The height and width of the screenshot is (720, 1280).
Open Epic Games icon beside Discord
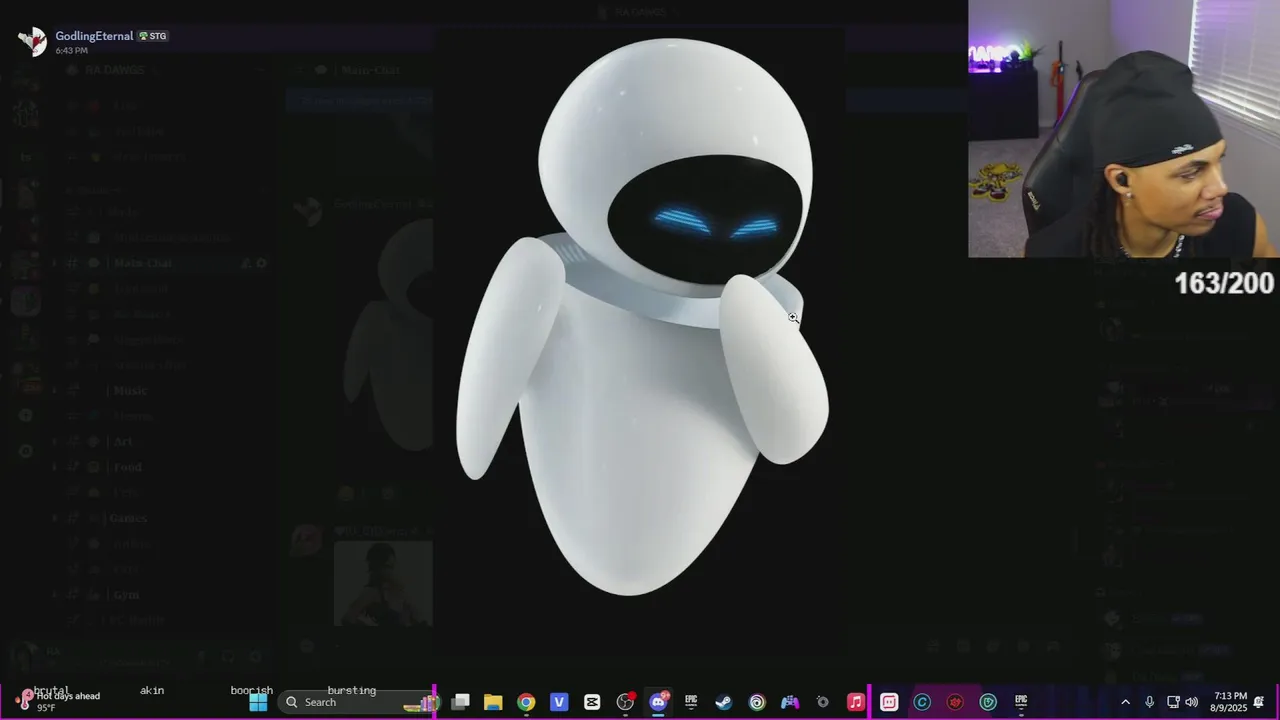pos(691,702)
